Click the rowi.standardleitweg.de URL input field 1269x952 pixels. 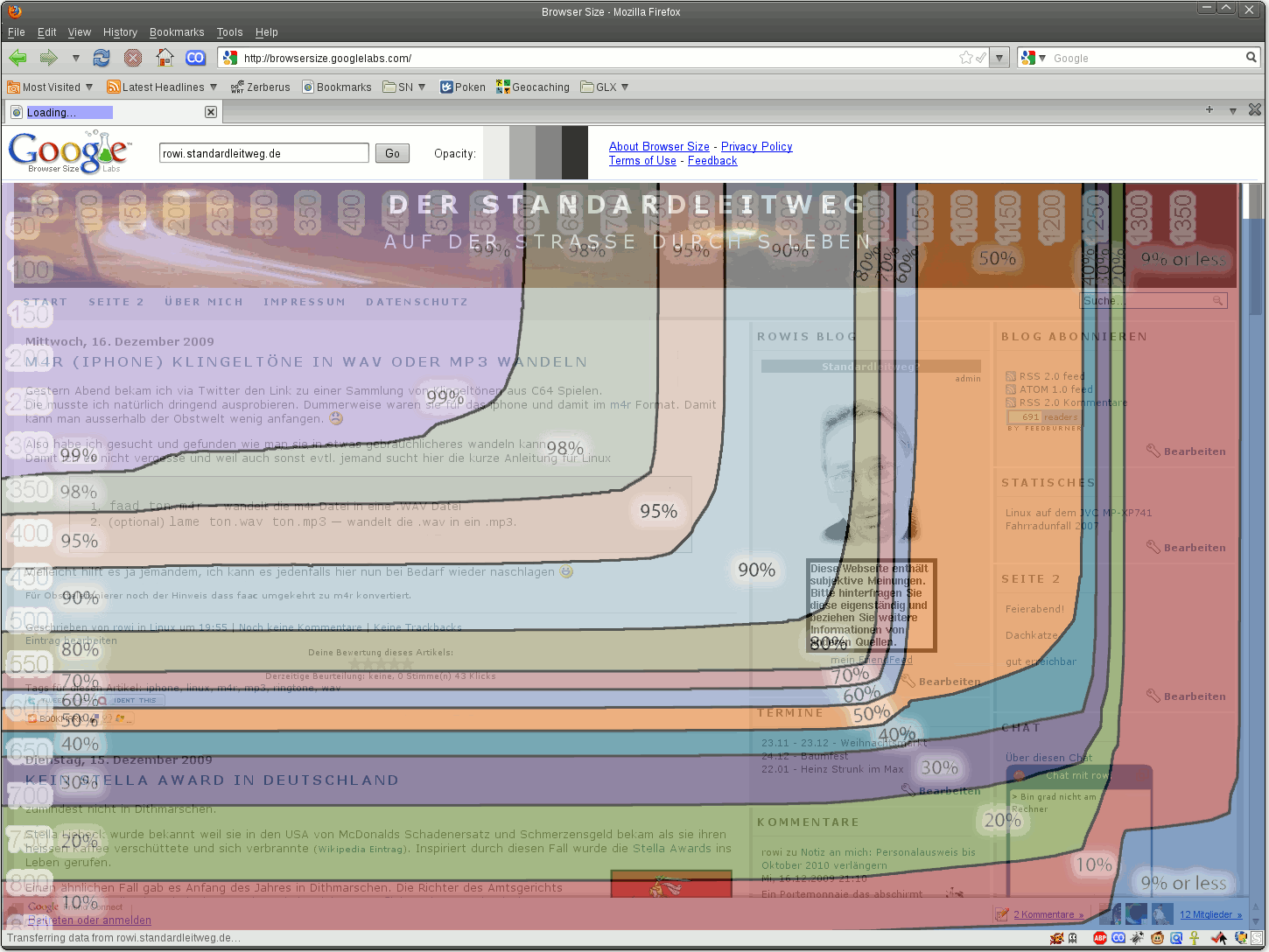263,153
